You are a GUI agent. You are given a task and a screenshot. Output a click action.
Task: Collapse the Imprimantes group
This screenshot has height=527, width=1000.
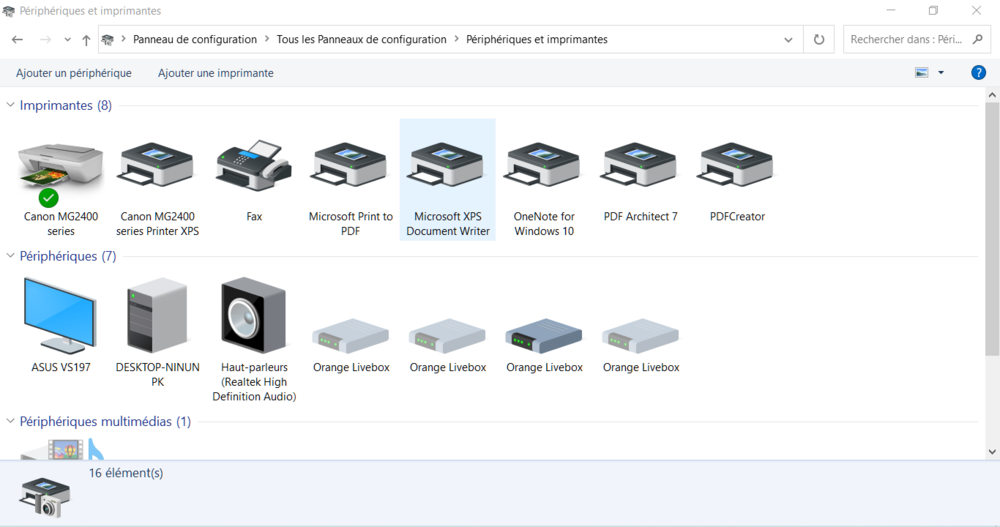click(x=10, y=105)
